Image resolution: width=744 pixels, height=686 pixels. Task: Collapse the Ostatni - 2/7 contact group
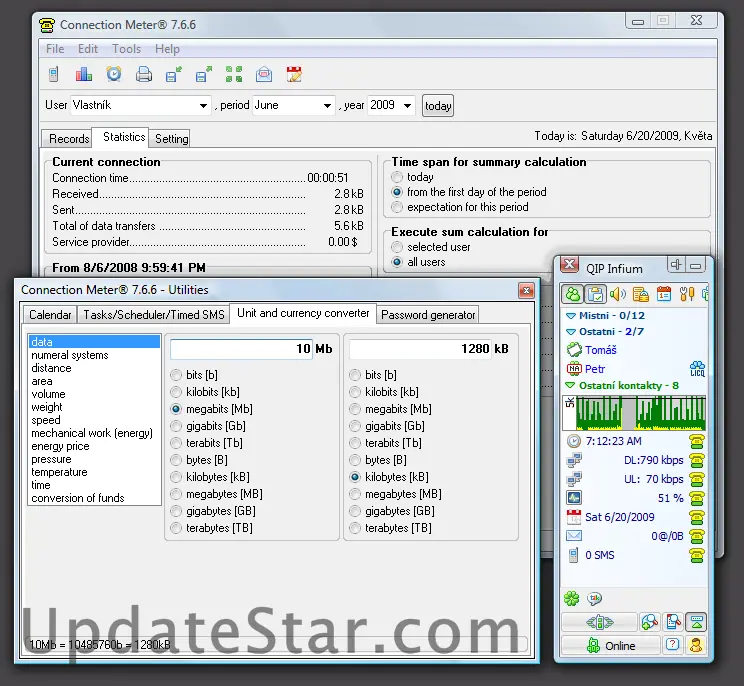click(571, 332)
